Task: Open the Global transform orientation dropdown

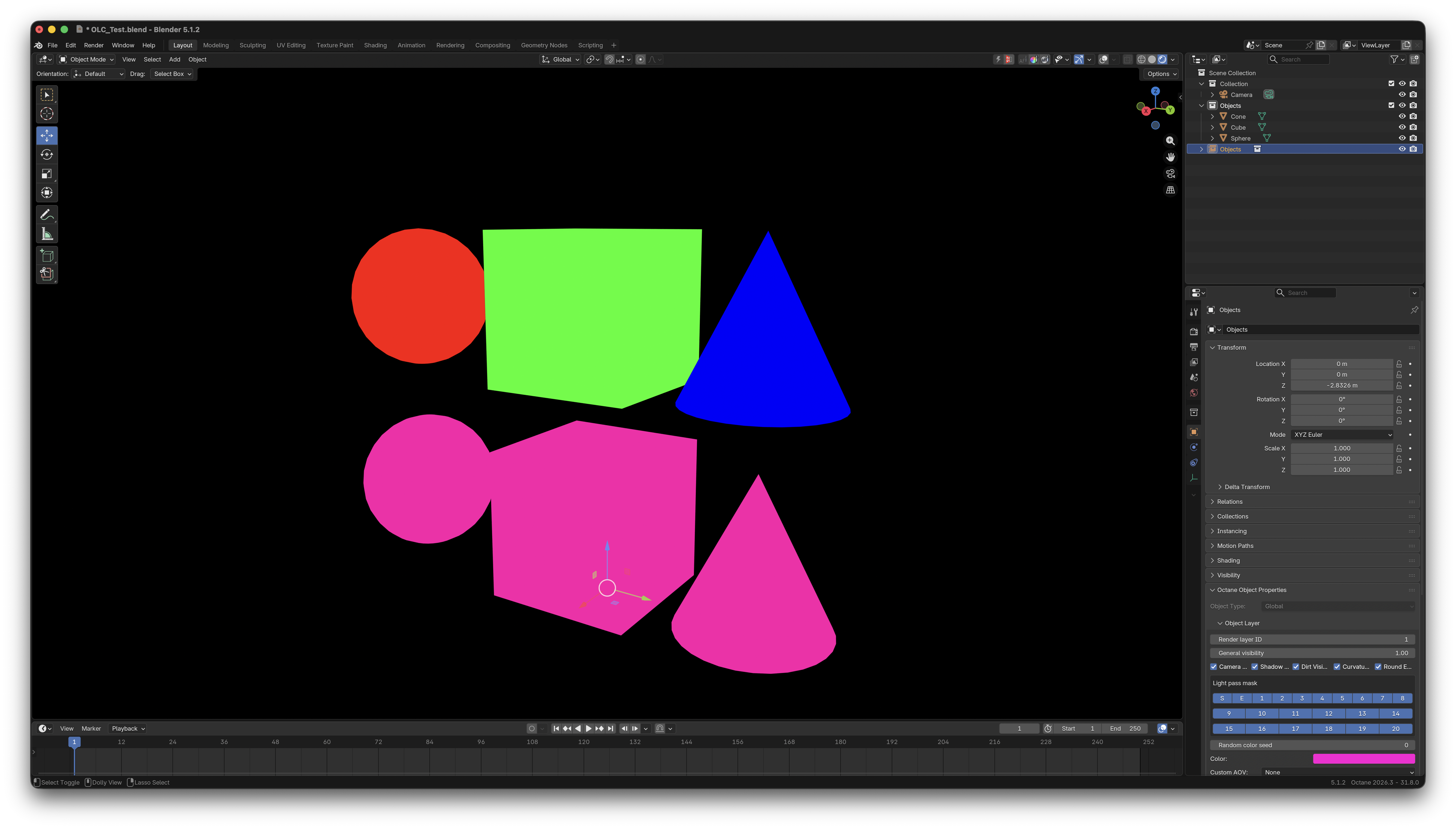Action: [560, 59]
